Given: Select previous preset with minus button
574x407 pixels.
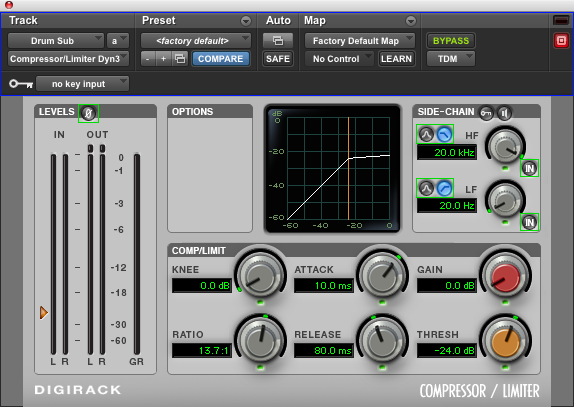Looking at the screenshot, I should pos(148,59).
